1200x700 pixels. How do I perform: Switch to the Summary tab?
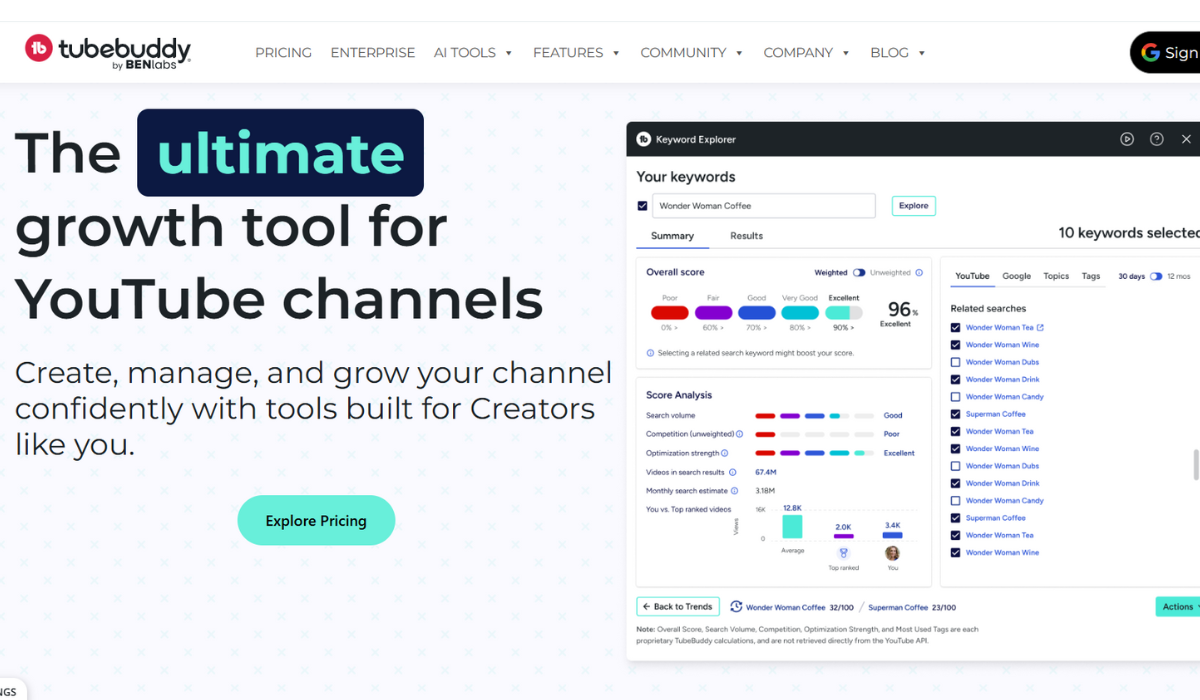coord(672,236)
